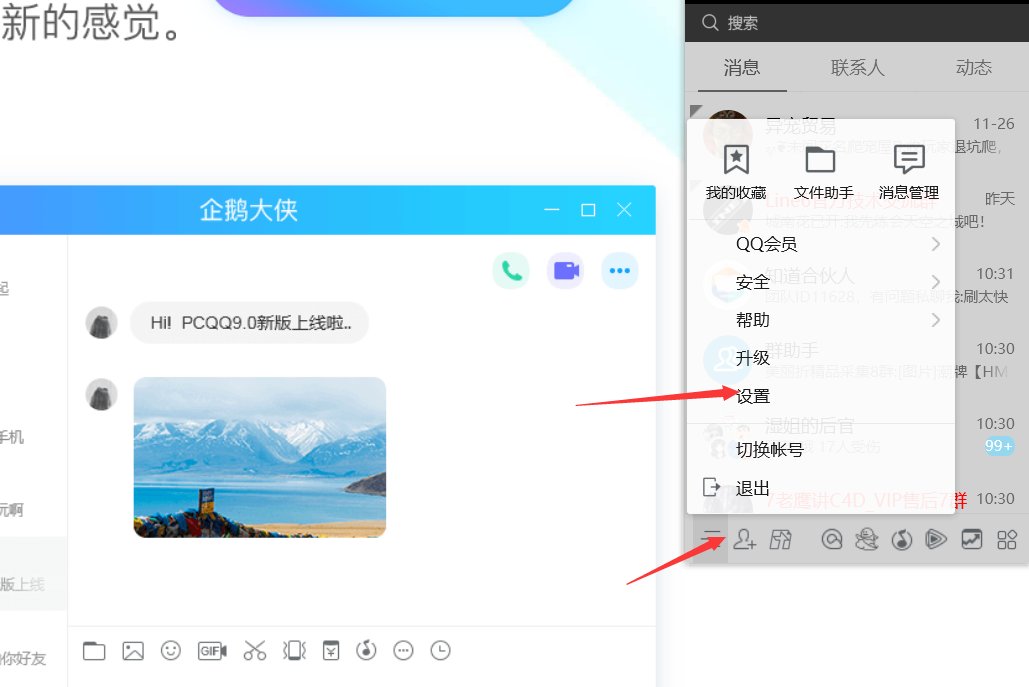Viewport: 1029px width, 687px height.
Task: Switch to the 动态 tab
Action: click(974, 67)
